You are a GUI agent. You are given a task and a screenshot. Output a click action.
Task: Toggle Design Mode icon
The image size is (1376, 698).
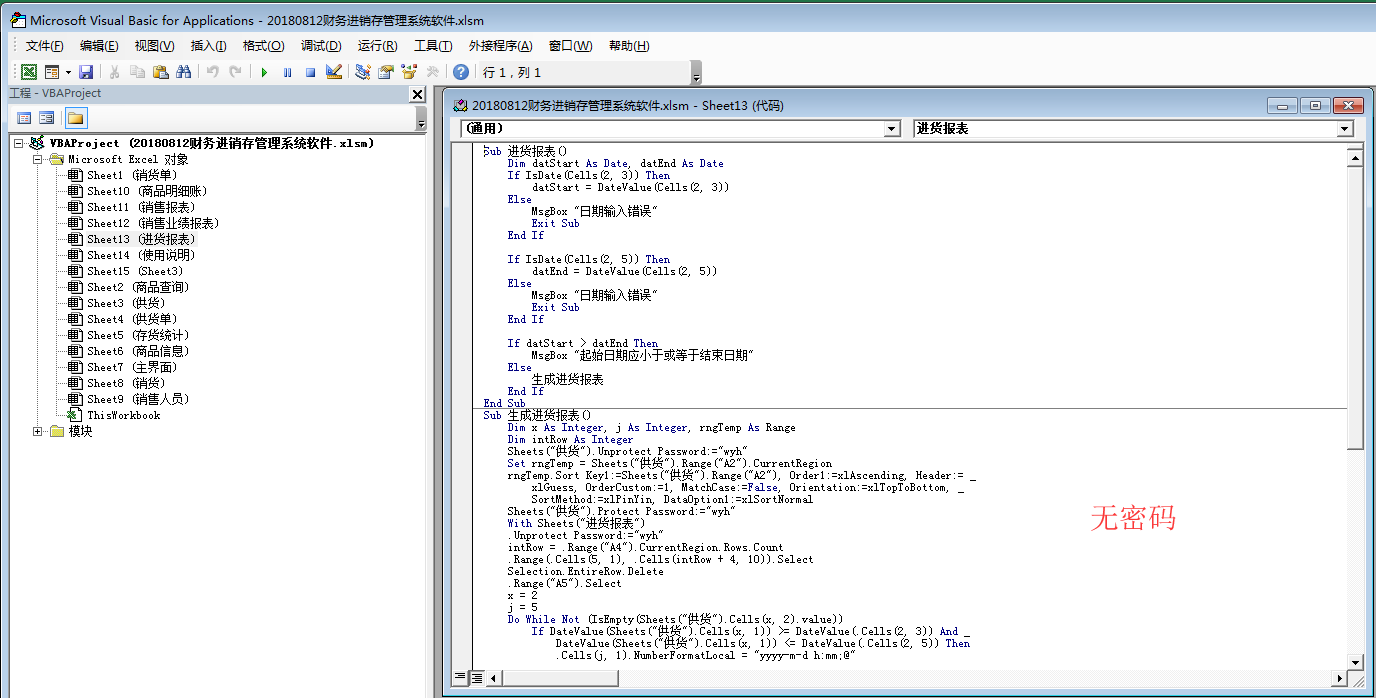point(334,72)
